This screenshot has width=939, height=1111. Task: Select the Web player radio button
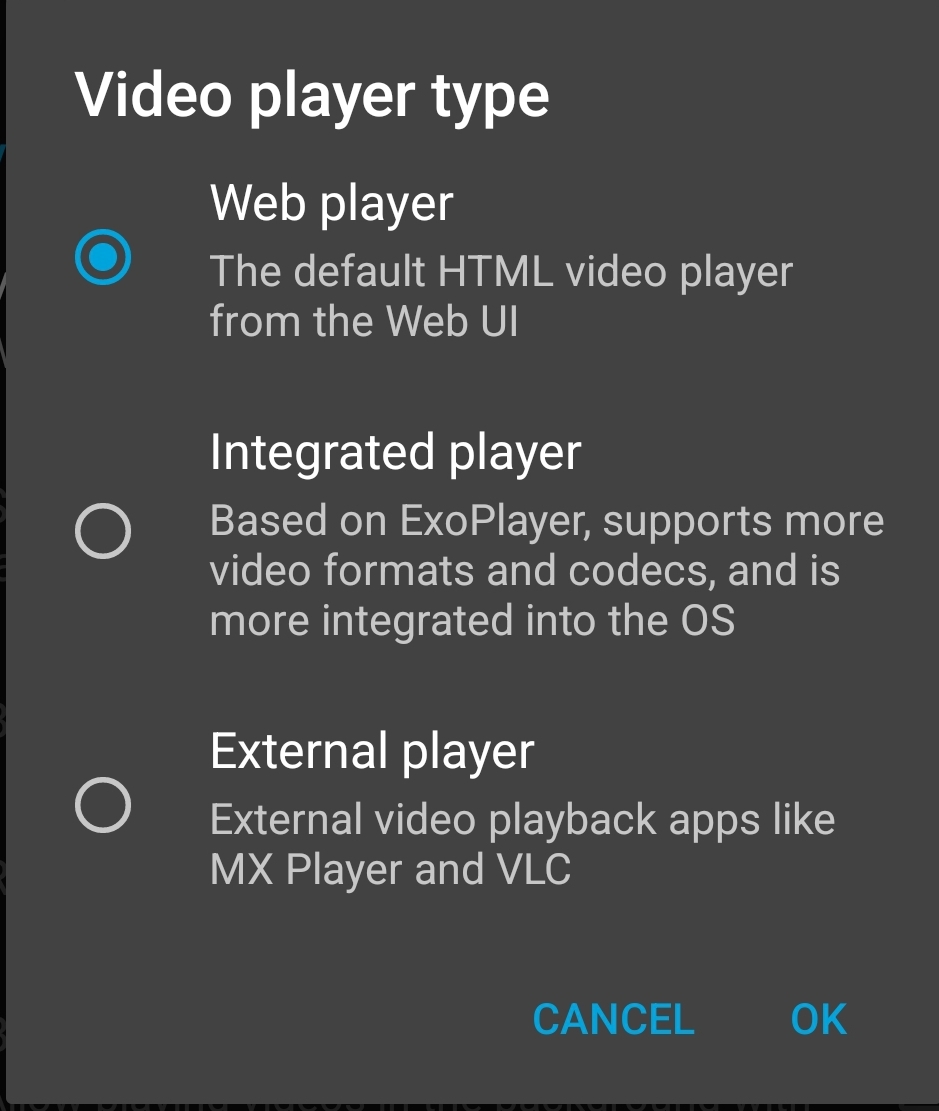click(103, 257)
